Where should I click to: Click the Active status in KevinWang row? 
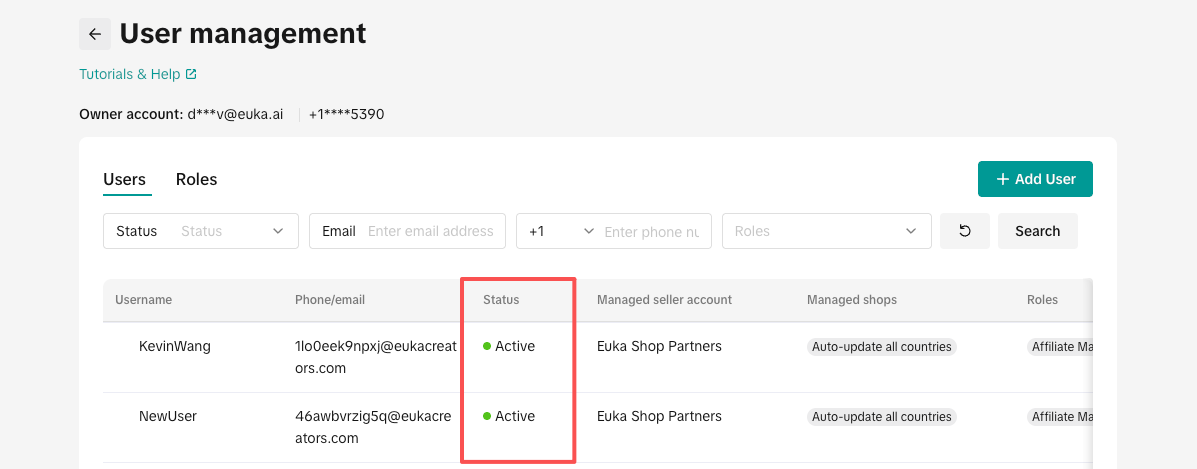point(509,346)
